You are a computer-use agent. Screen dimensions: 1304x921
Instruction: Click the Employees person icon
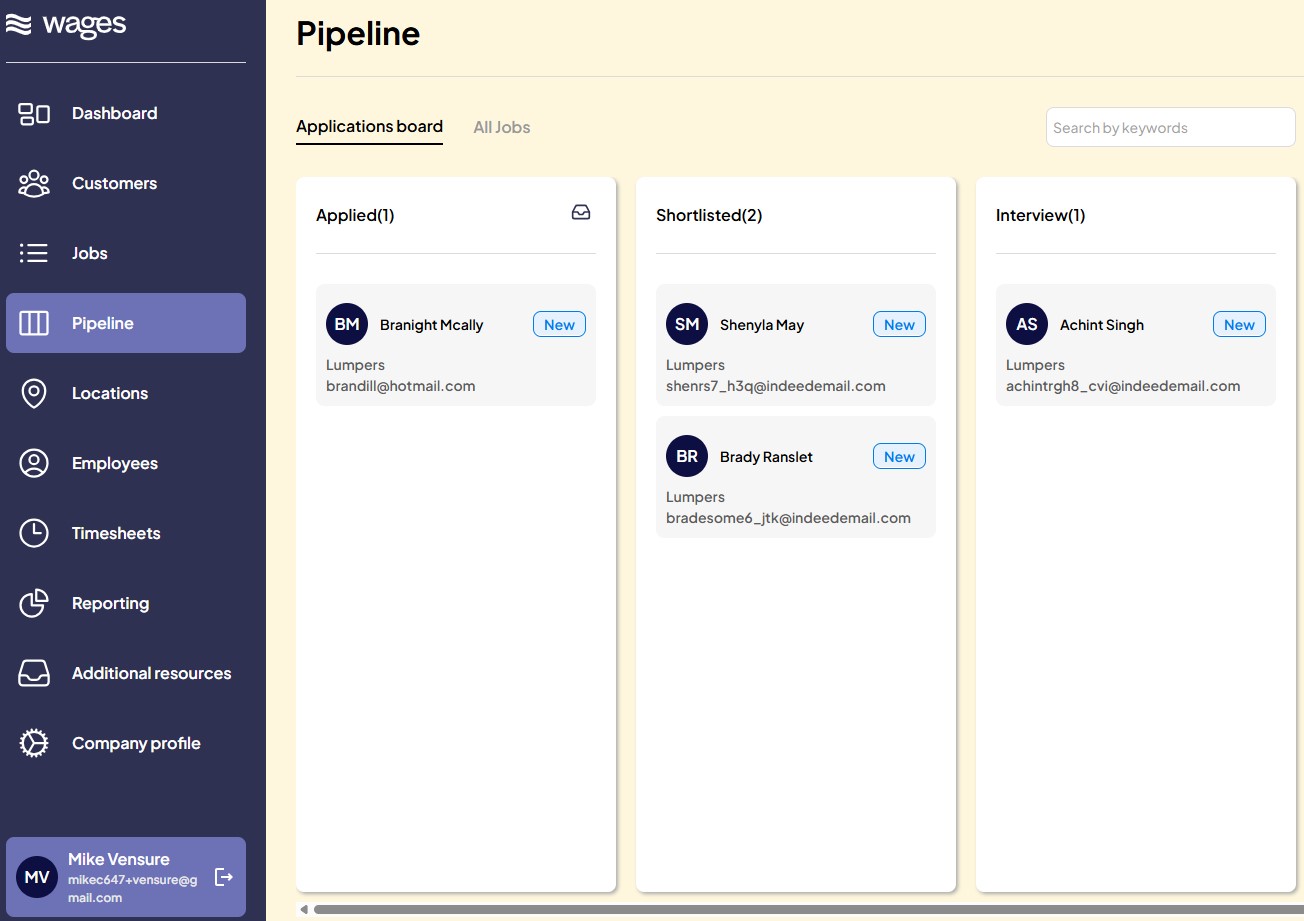[34, 464]
